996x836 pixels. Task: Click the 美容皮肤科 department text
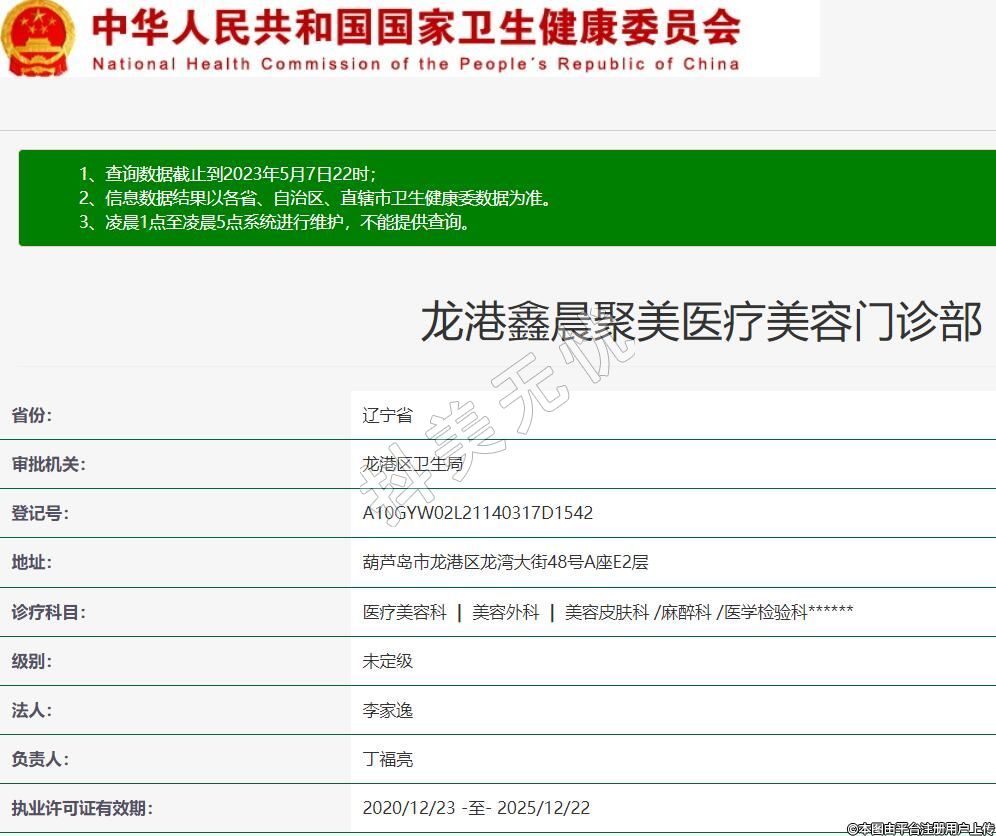click(x=606, y=612)
